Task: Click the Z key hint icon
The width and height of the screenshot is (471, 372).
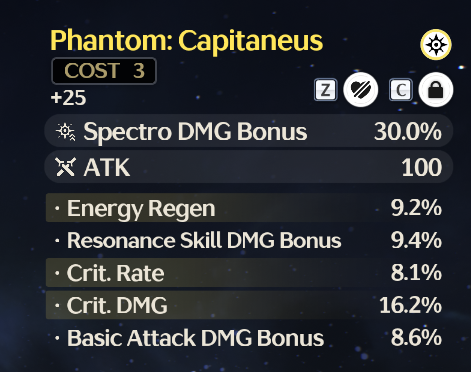Action: pyautogui.click(x=325, y=90)
